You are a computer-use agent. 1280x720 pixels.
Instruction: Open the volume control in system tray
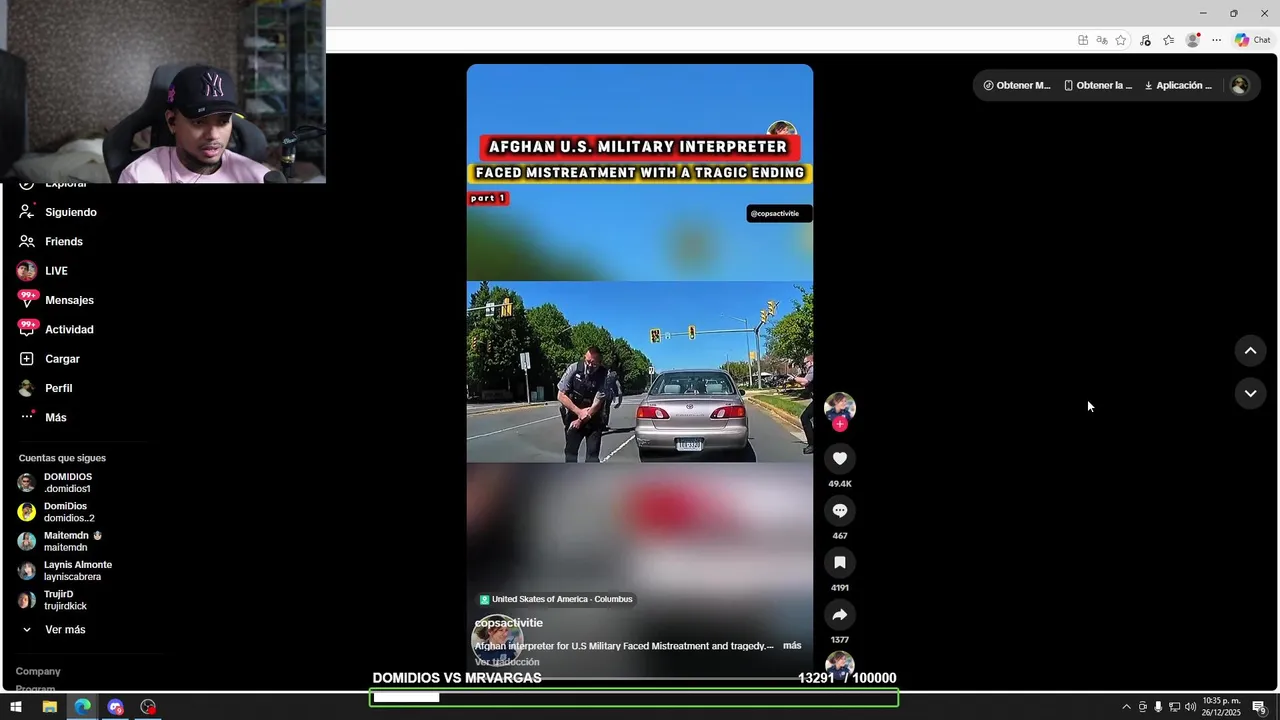click(1190, 707)
